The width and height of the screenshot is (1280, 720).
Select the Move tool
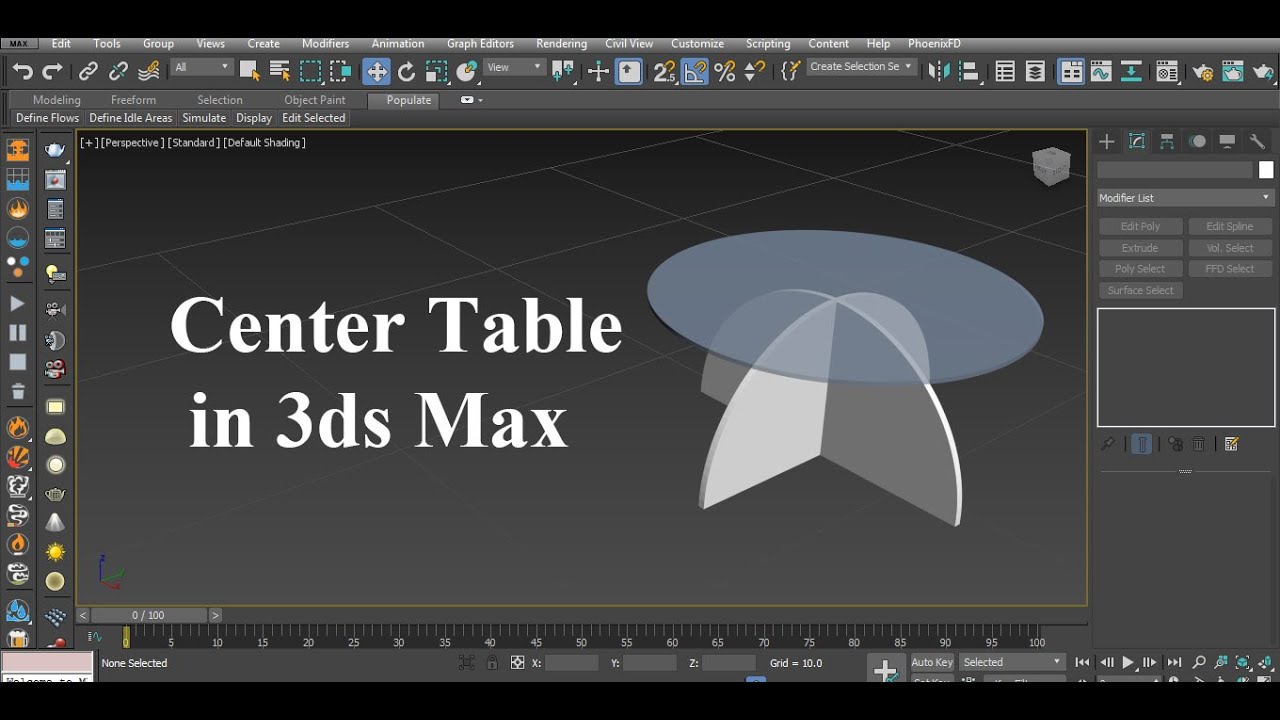376,71
